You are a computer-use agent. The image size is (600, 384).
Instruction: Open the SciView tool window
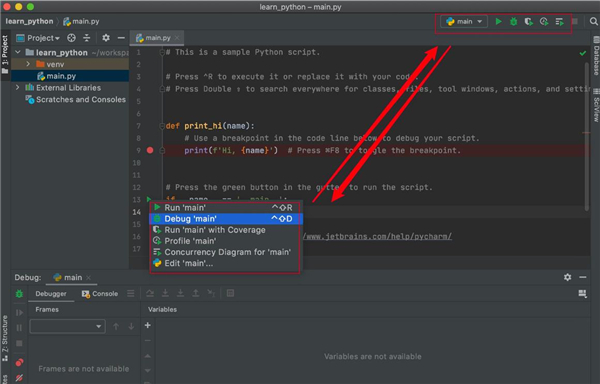click(596, 106)
